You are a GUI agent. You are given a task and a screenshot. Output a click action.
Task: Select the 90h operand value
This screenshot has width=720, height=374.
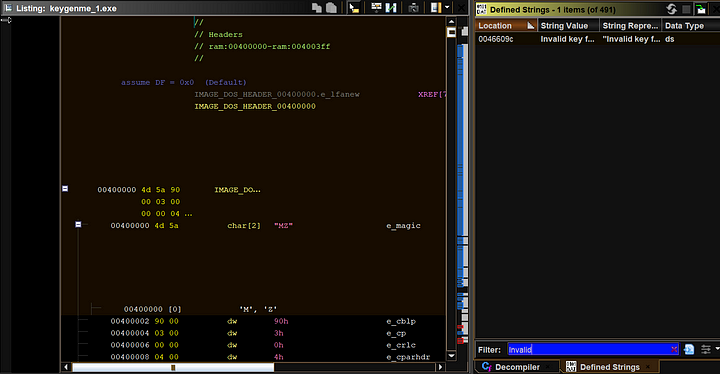(281, 321)
